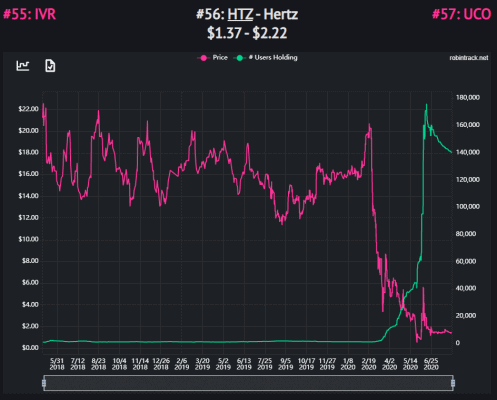
Task: Open robintrack.net attribution link
Action: pyautogui.click(x=469, y=58)
